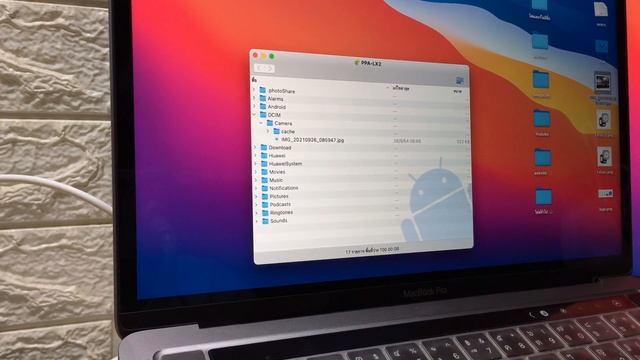Select the Android folder icon
Image resolution: width=640 pixels, height=360 pixels.
click(263, 107)
